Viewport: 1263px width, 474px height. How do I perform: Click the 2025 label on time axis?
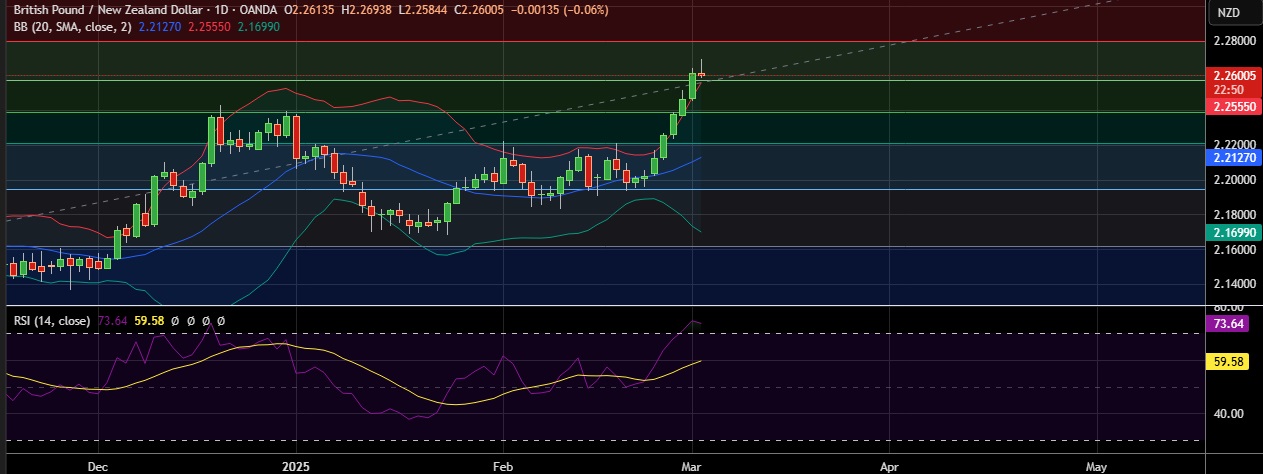pos(296,466)
